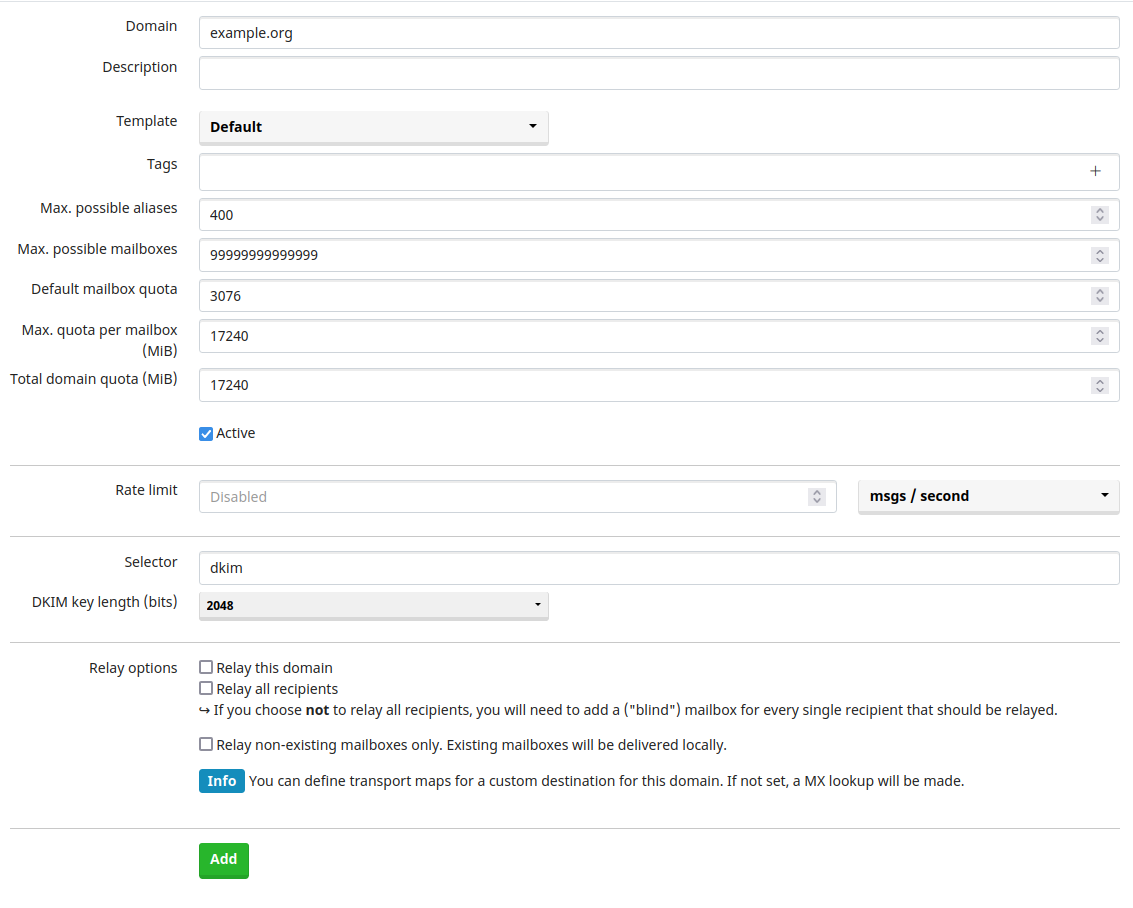The image size is (1133, 908).
Task: Click the up stepper on Max. possible aliases
Action: click(1100, 210)
